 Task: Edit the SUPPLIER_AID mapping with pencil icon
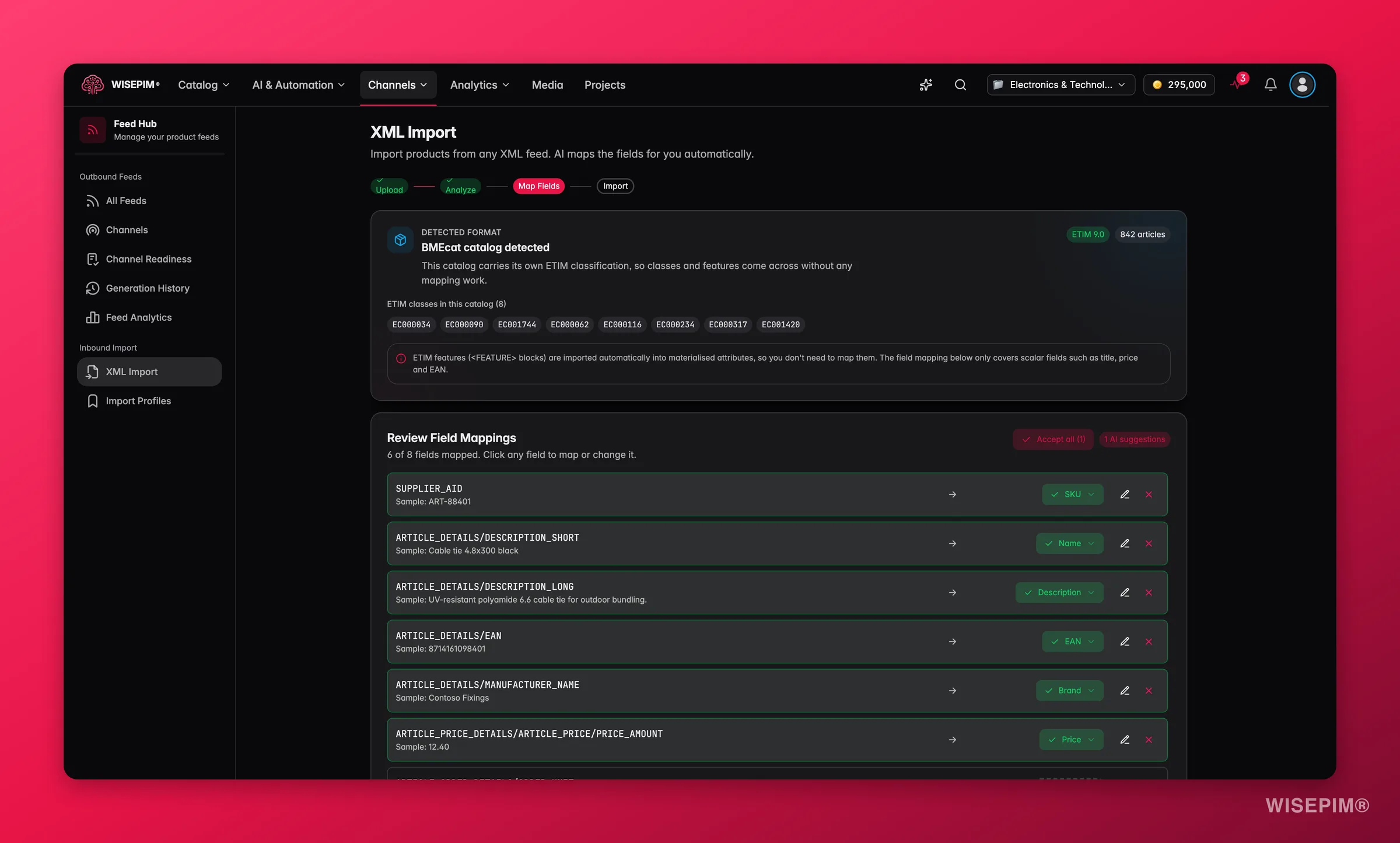tap(1125, 494)
